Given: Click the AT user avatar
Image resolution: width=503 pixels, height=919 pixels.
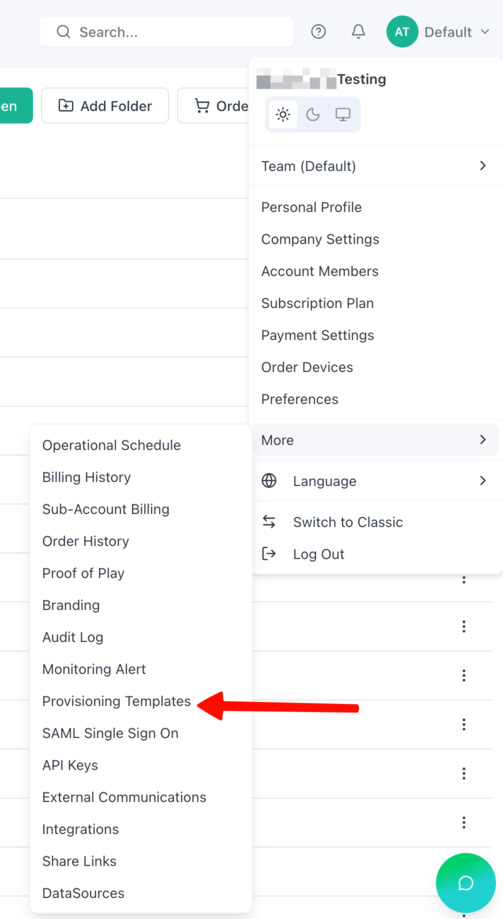Looking at the screenshot, I should [402, 32].
